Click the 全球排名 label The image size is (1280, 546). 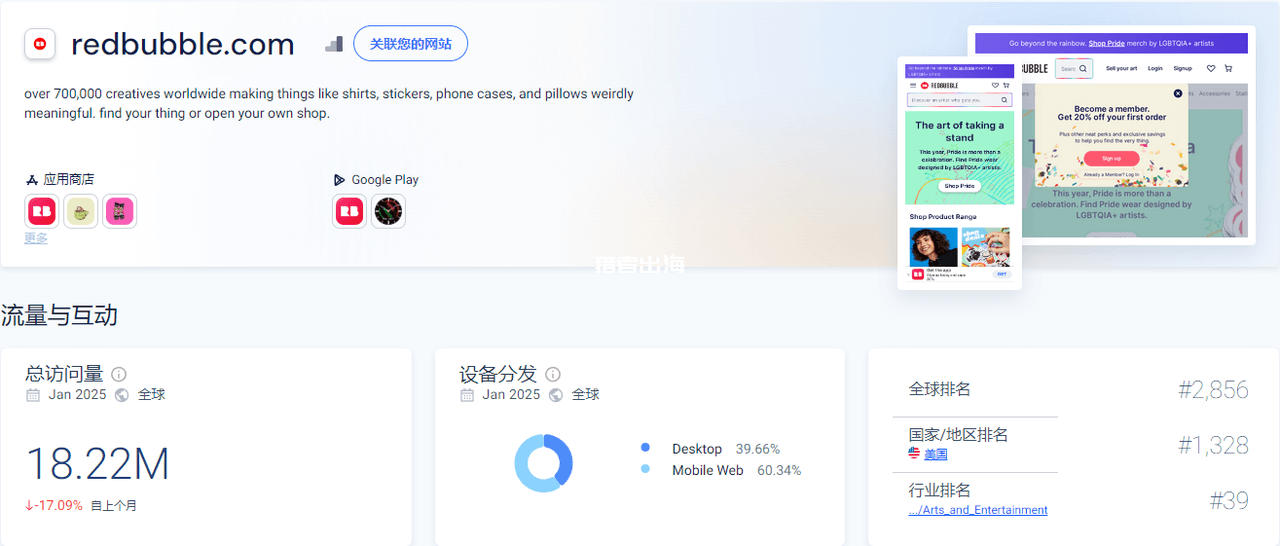click(x=939, y=389)
